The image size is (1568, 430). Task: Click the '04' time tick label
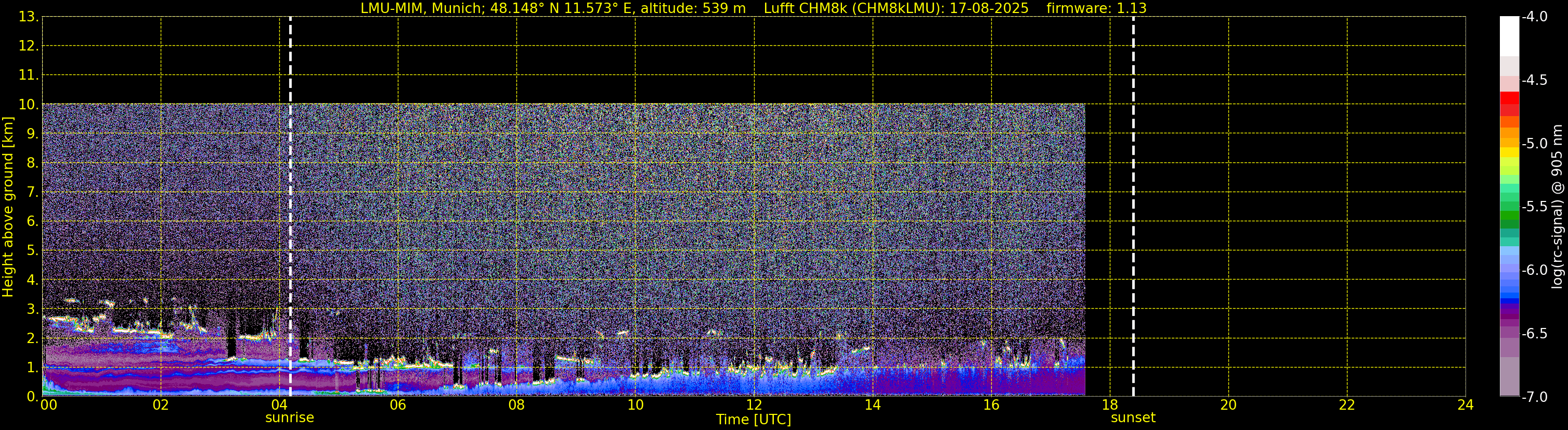tap(279, 405)
